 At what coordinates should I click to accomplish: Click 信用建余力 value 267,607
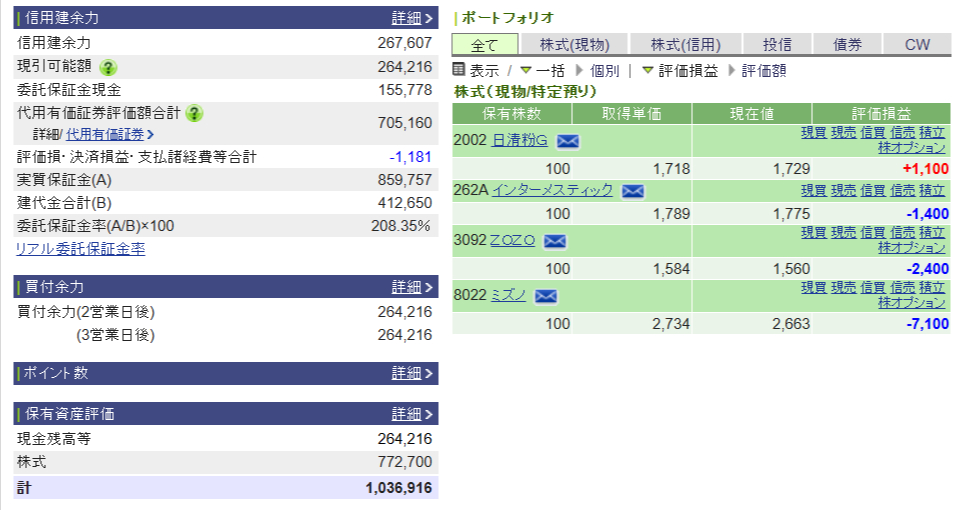(x=405, y=43)
